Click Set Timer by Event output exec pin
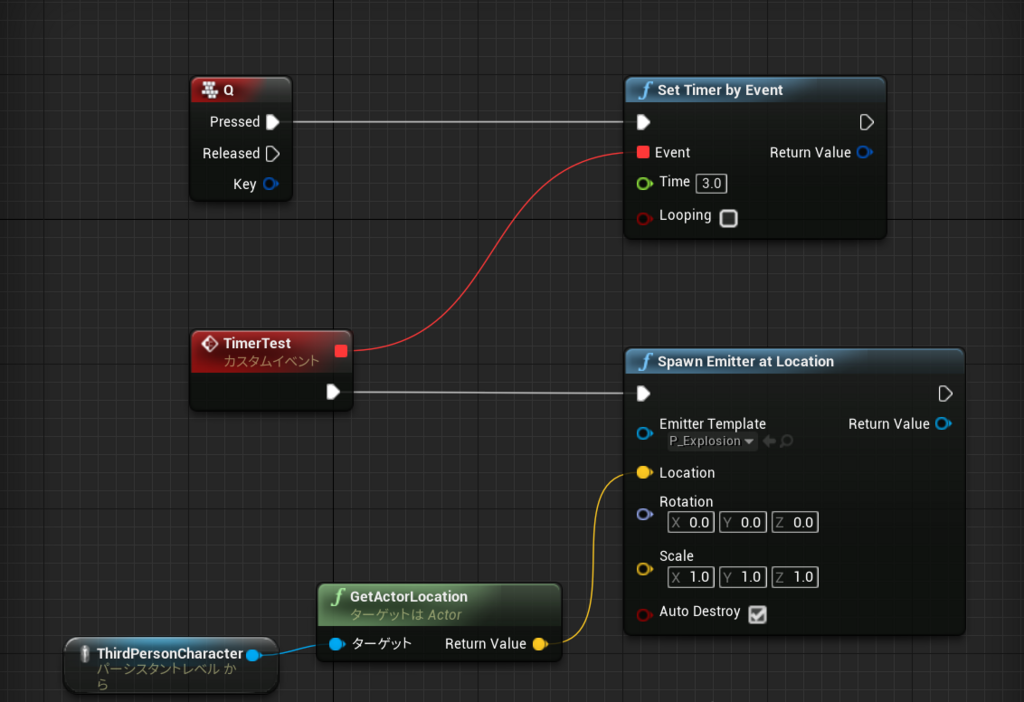The height and width of the screenshot is (702, 1024). click(x=866, y=122)
